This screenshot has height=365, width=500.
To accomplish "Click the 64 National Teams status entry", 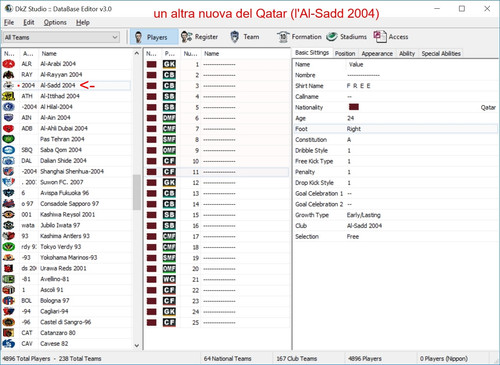I will pos(228,359).
